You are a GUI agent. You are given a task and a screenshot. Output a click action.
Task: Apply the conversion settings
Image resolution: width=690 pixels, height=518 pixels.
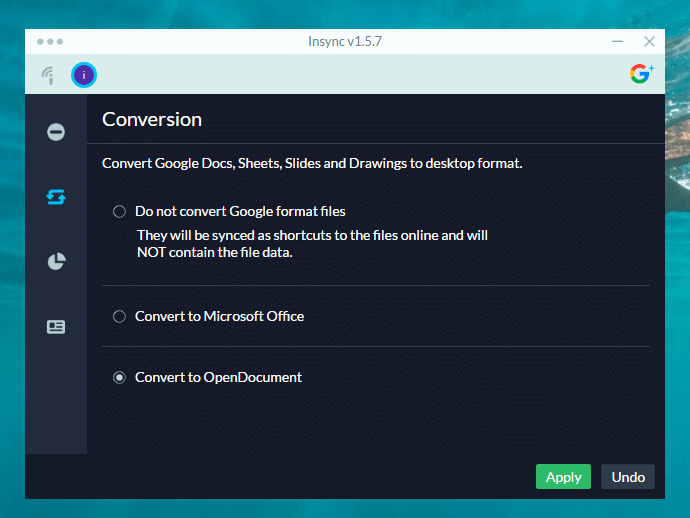[x=563, y=477]
